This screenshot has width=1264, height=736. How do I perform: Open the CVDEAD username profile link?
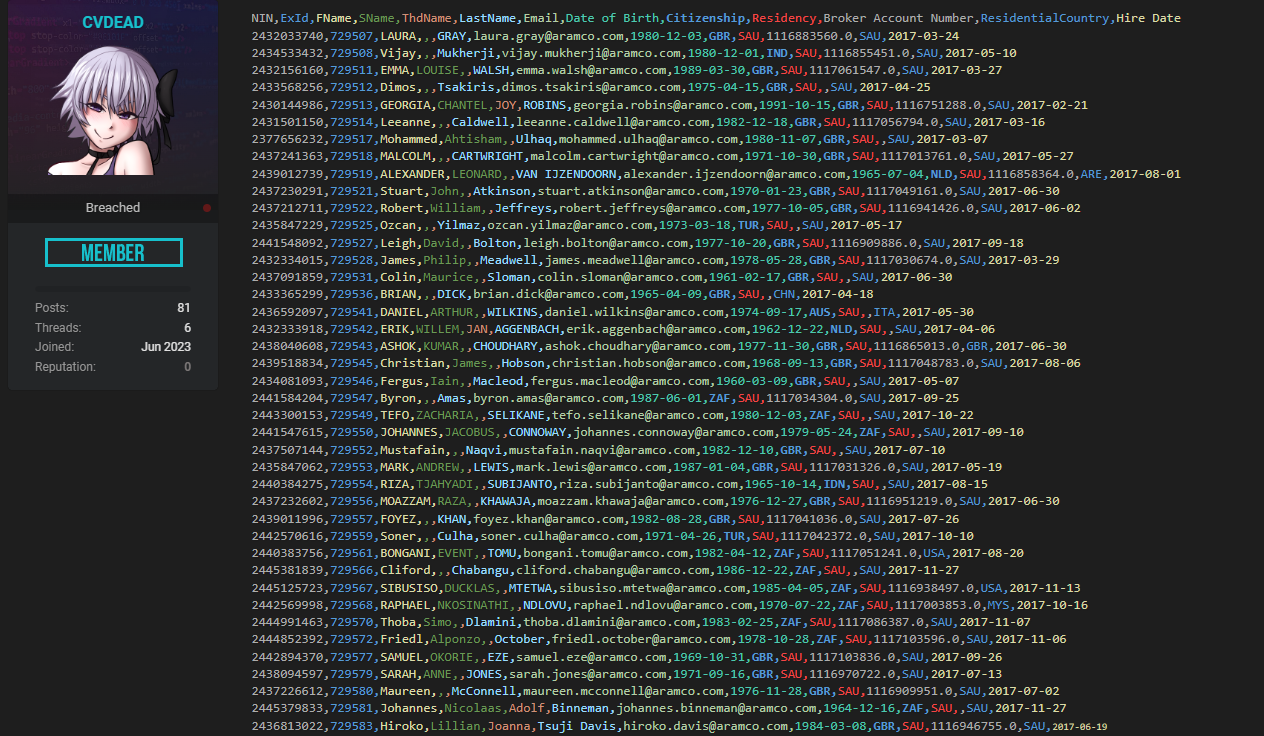(x=112, y=21)
